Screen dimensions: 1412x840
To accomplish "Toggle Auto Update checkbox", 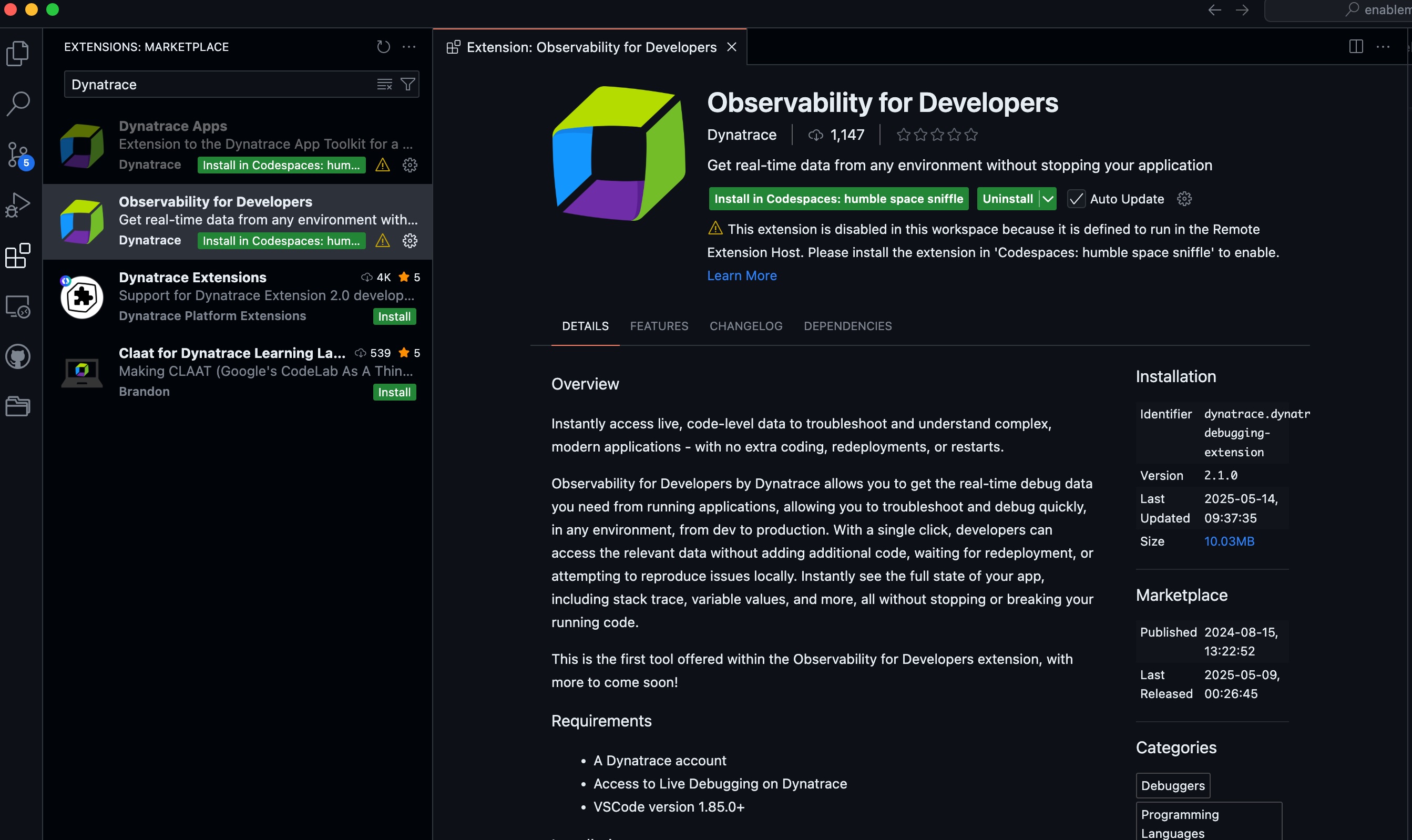I will pos(1076,199).
